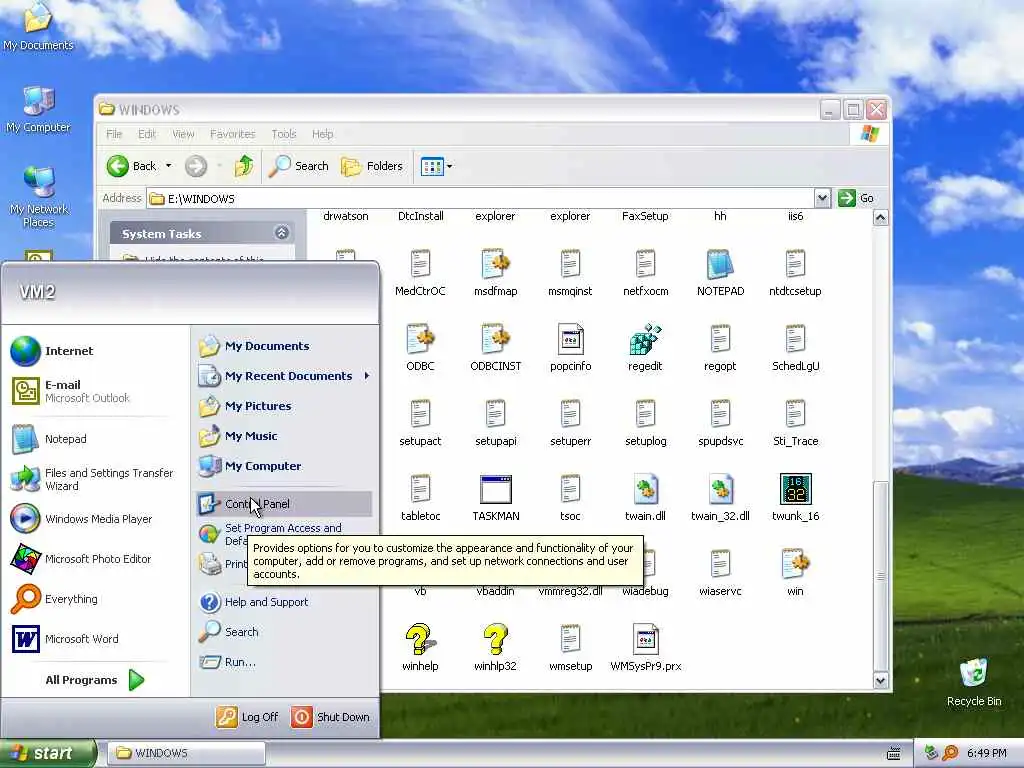Click the Forward navigation arrow

(195, 166)
